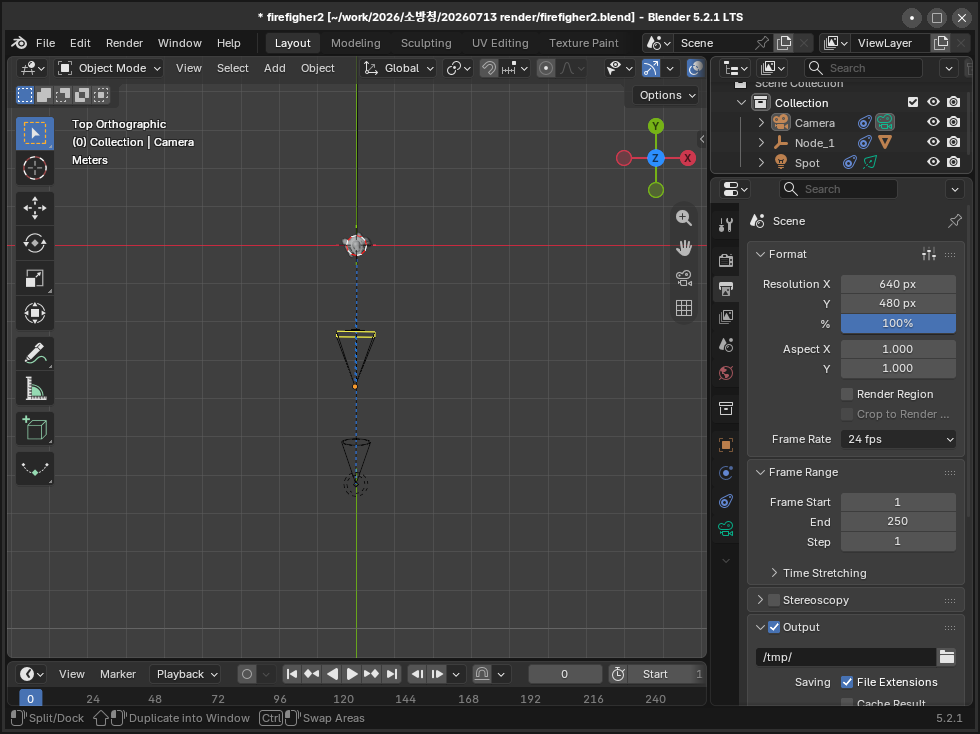Activate the Rotate tool

35,243
